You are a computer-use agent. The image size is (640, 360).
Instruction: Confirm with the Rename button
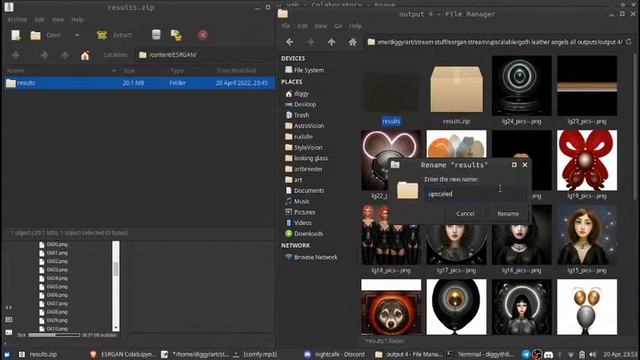pyautogui.click(x=508, y=213)
